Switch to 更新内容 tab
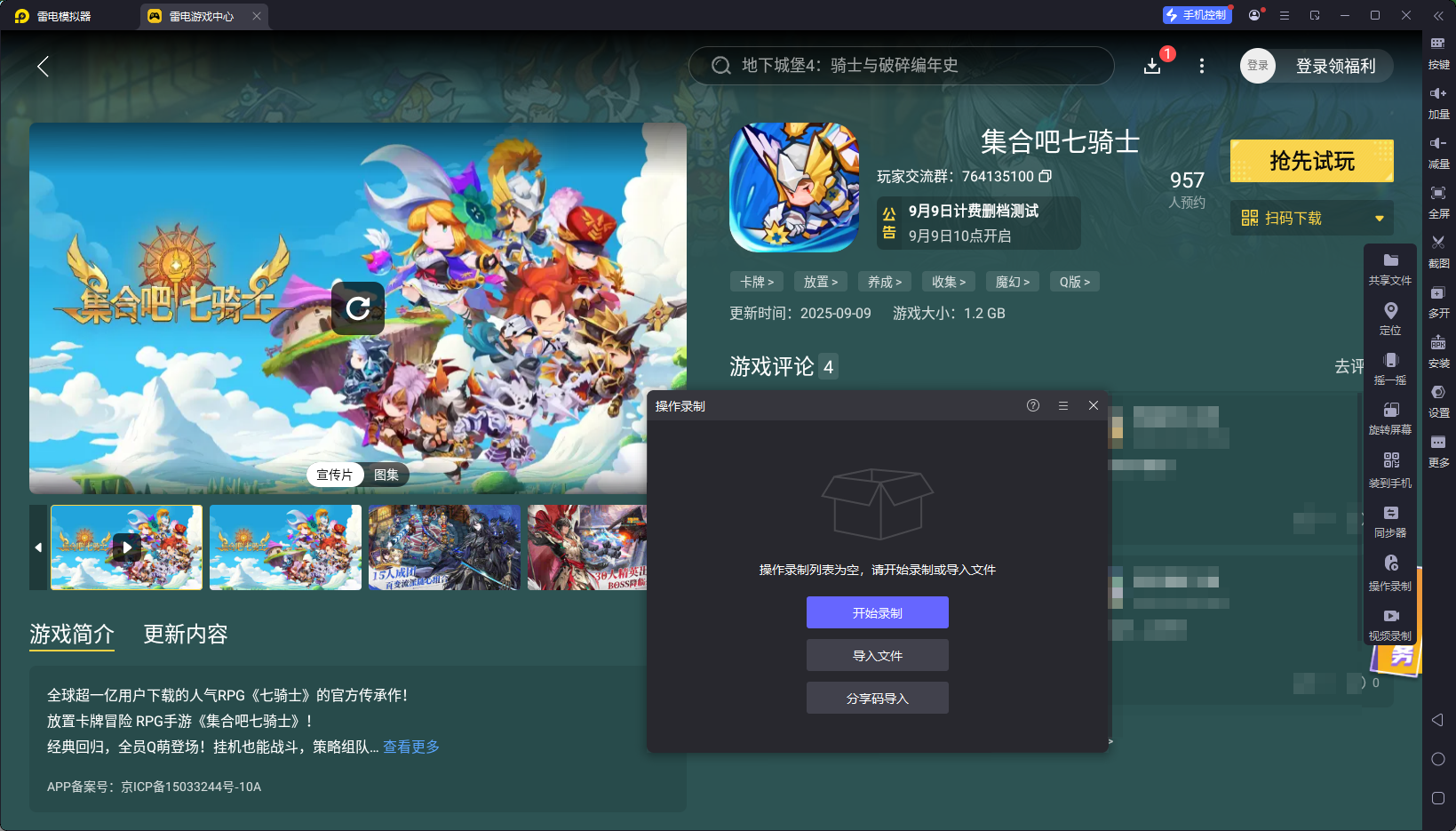The image size is (1456, 831). coord(186,634)
